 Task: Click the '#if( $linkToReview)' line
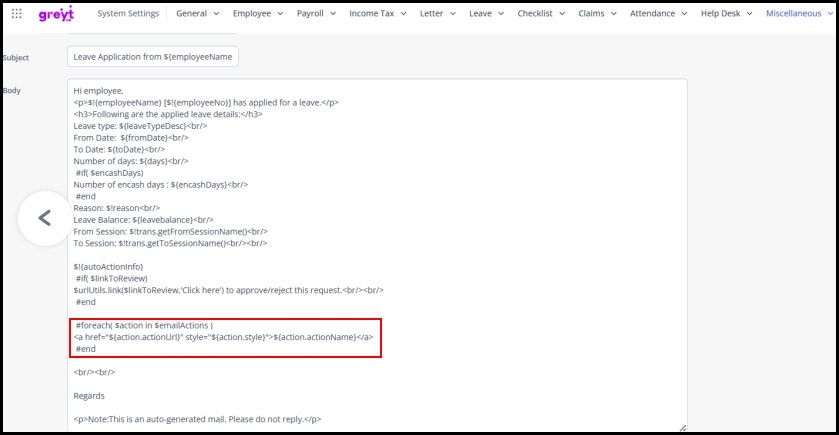point(111,279)
